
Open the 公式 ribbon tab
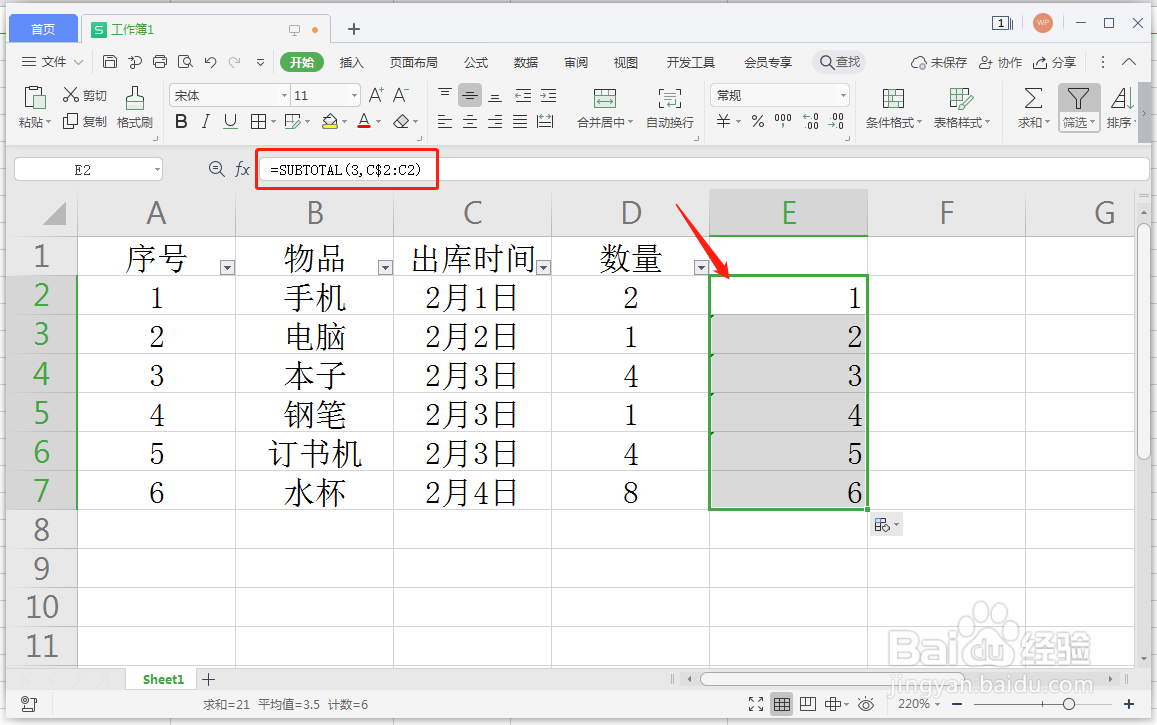[x=475, y=61]
